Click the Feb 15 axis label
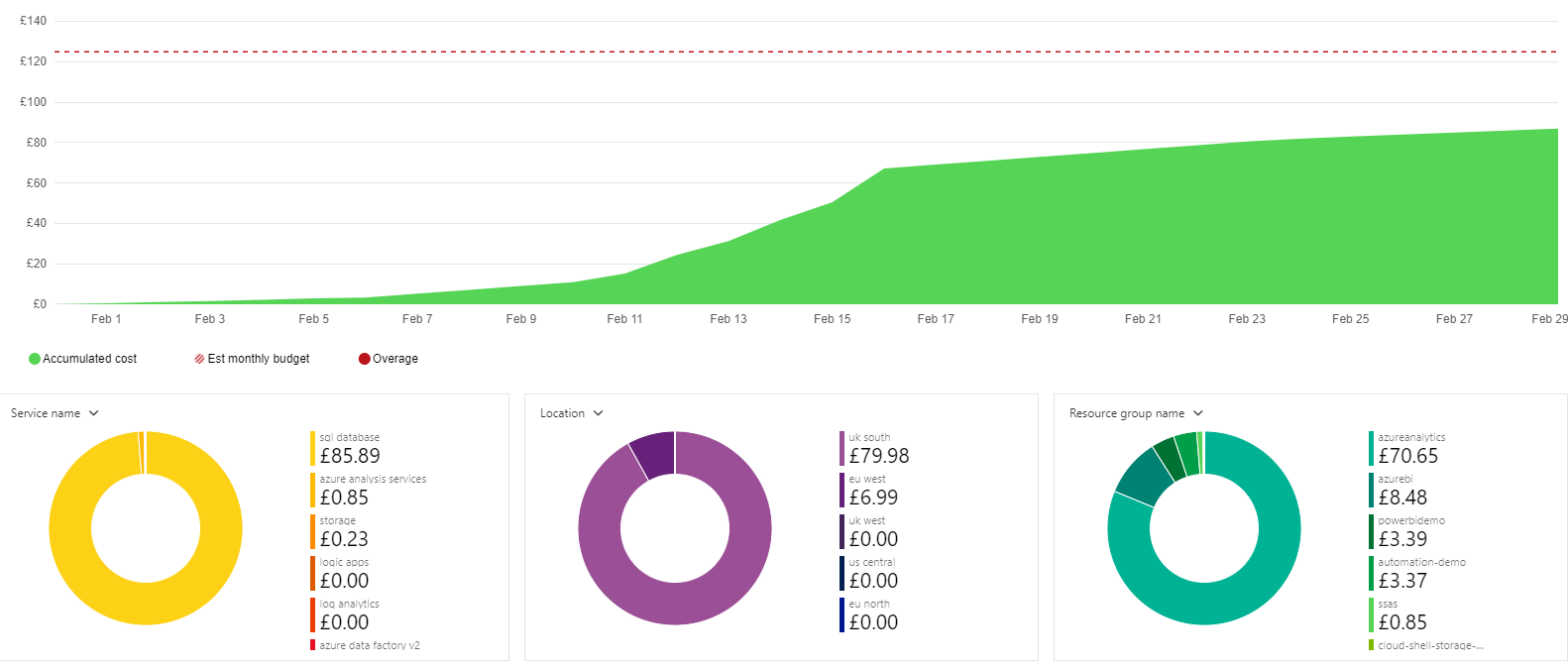The height and width of the screenshot is (668, 1568). (832, 319)
